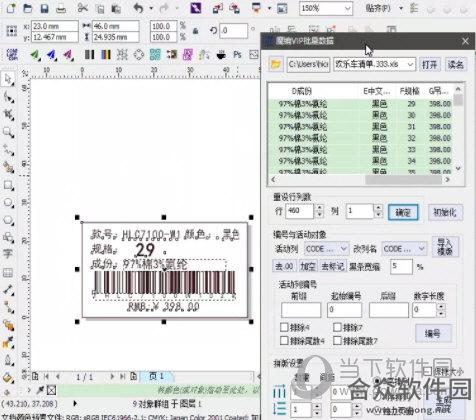Click the Save floppy disk icon

pos(45,8)
